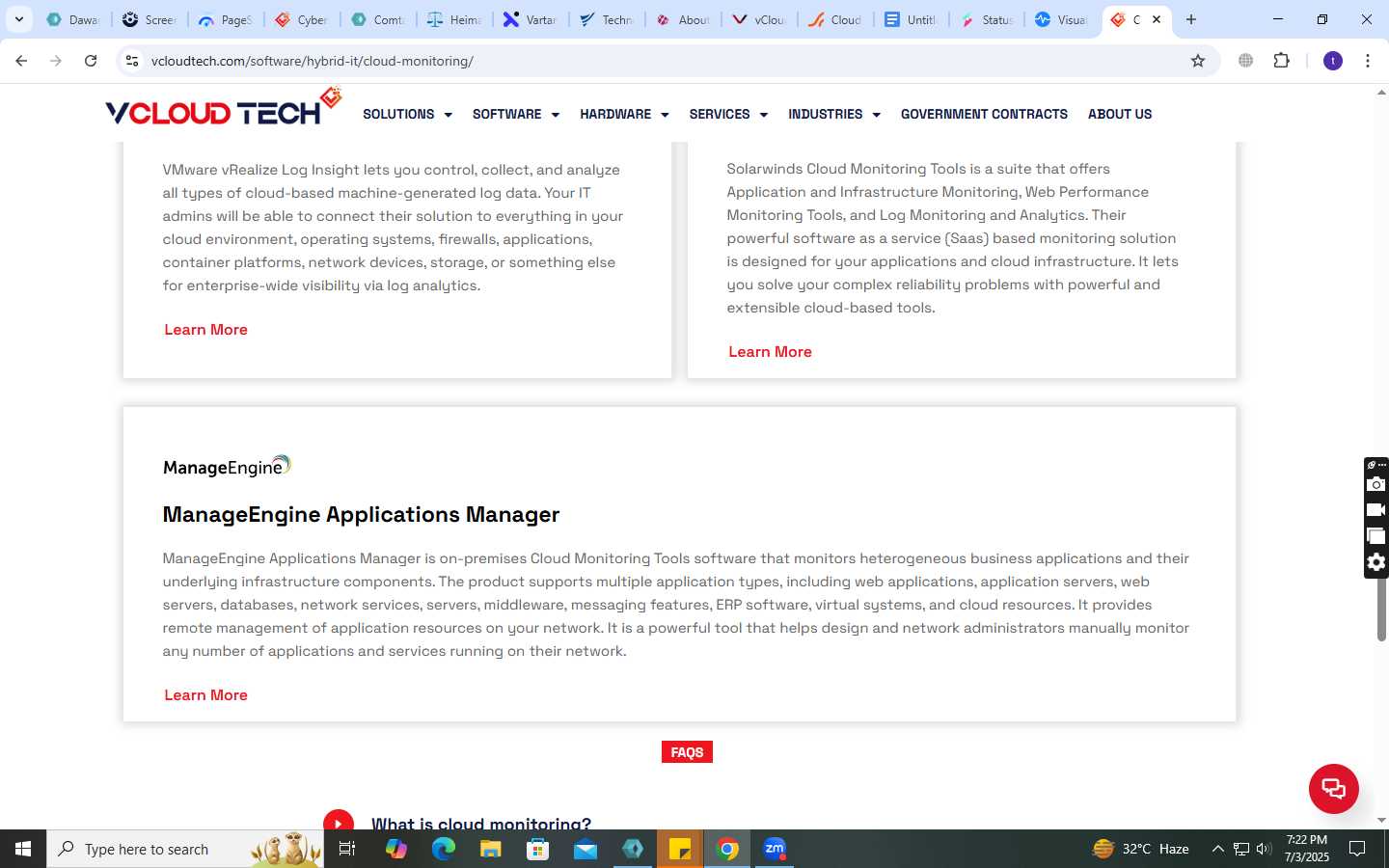Click the video record icon on side widget
Viewport: 1389px width, 868px height.
point(1376,510)
